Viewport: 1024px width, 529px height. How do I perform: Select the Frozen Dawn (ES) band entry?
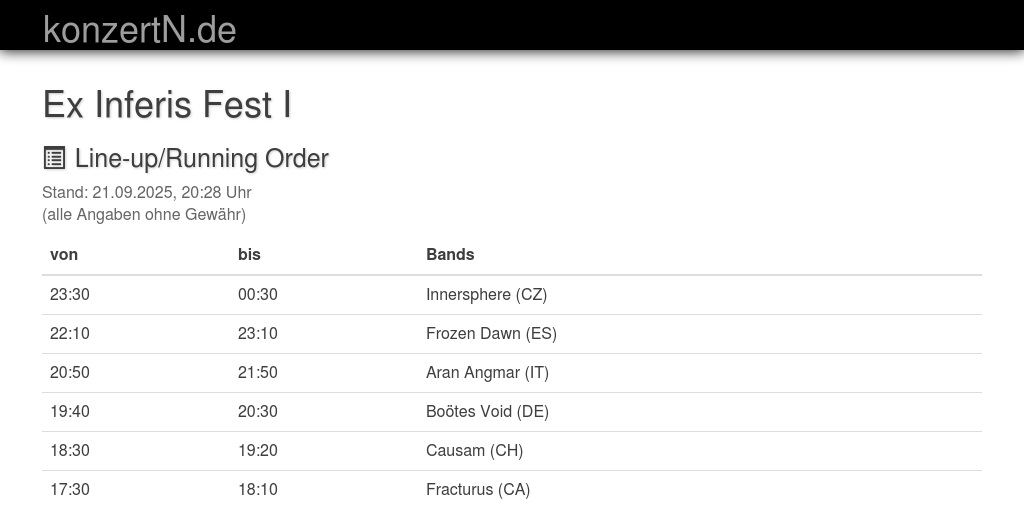click(x=491, y=333)
